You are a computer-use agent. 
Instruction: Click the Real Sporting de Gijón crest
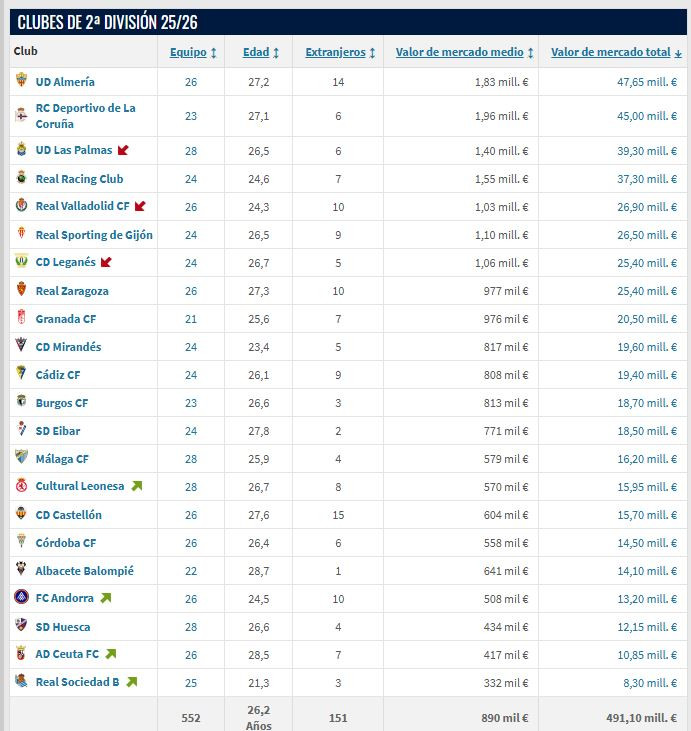tap(21, 233)
